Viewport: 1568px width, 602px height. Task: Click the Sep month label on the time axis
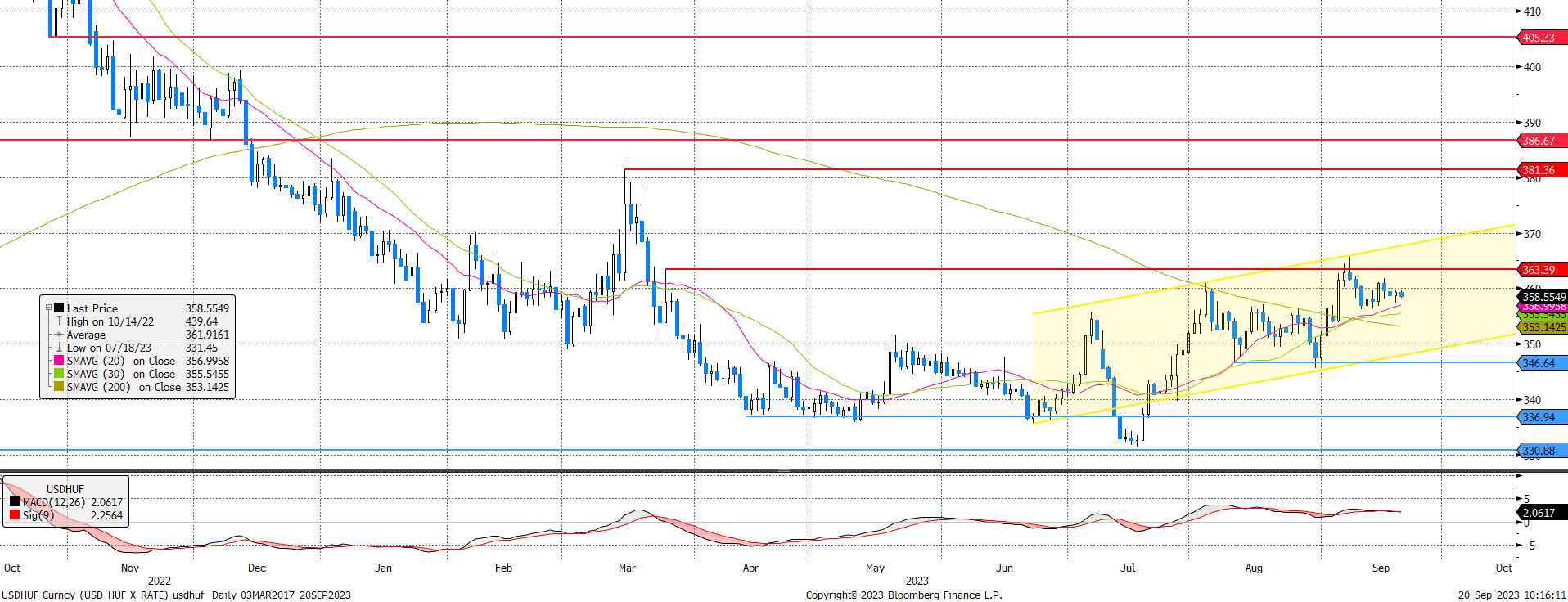pyautogui.click(x=1381, y=568)
